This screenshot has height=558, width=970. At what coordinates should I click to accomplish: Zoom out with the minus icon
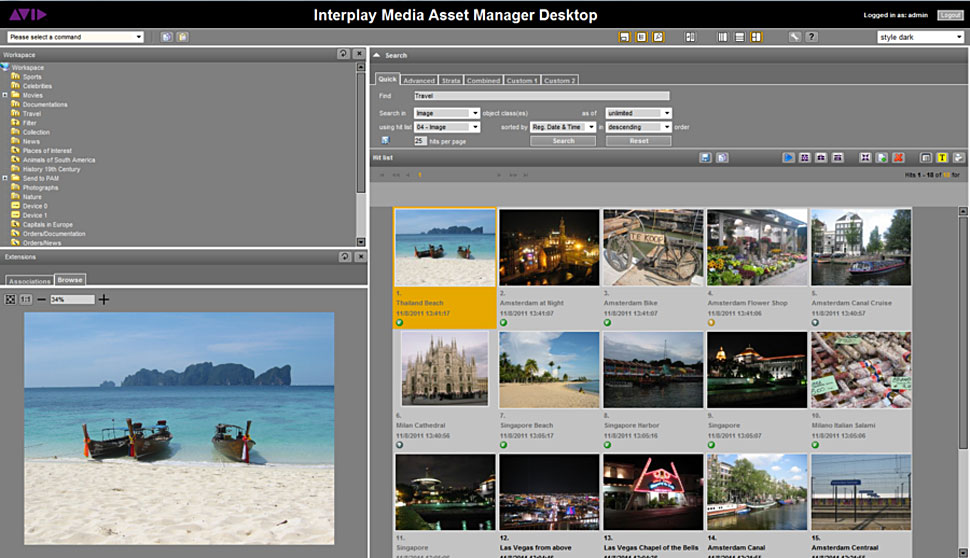click(42, 299)
